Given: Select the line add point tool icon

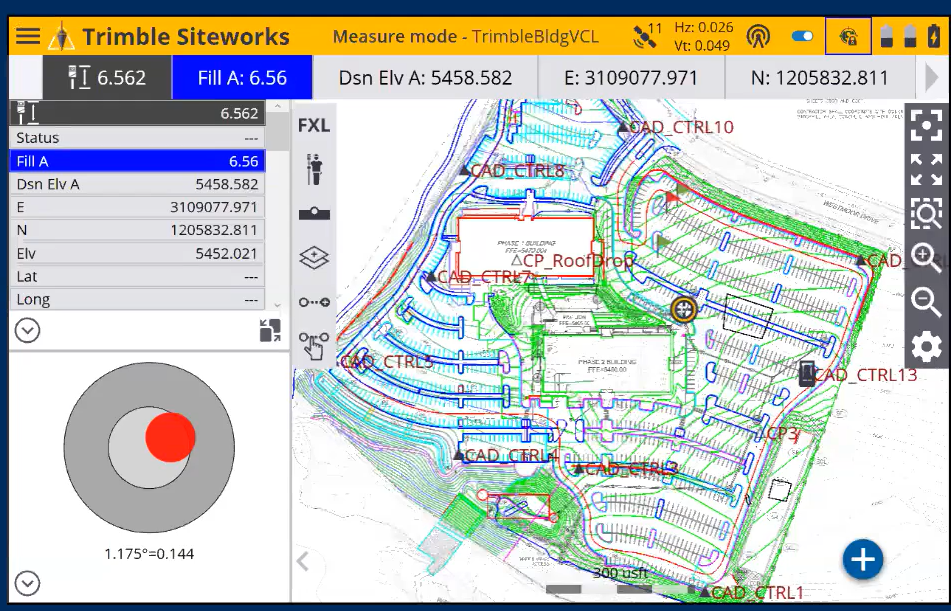Looking at the screenshot, I should click(314, 302).
